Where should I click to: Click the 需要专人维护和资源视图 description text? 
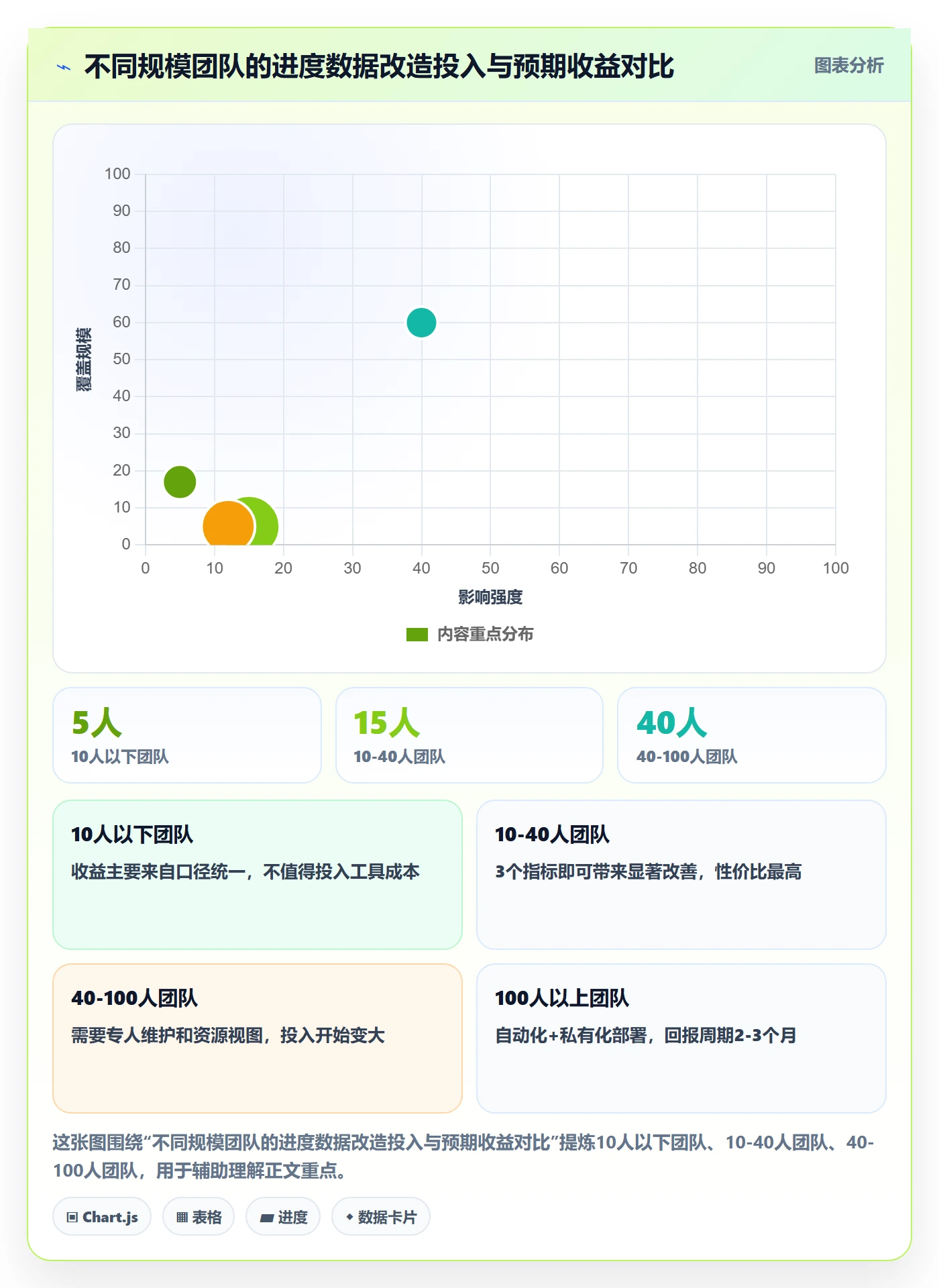click(228, 1035)
